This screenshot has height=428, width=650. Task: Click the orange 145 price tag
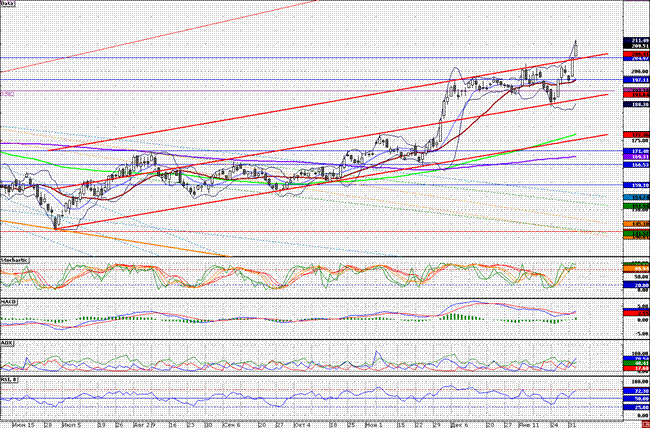[636, 224]
